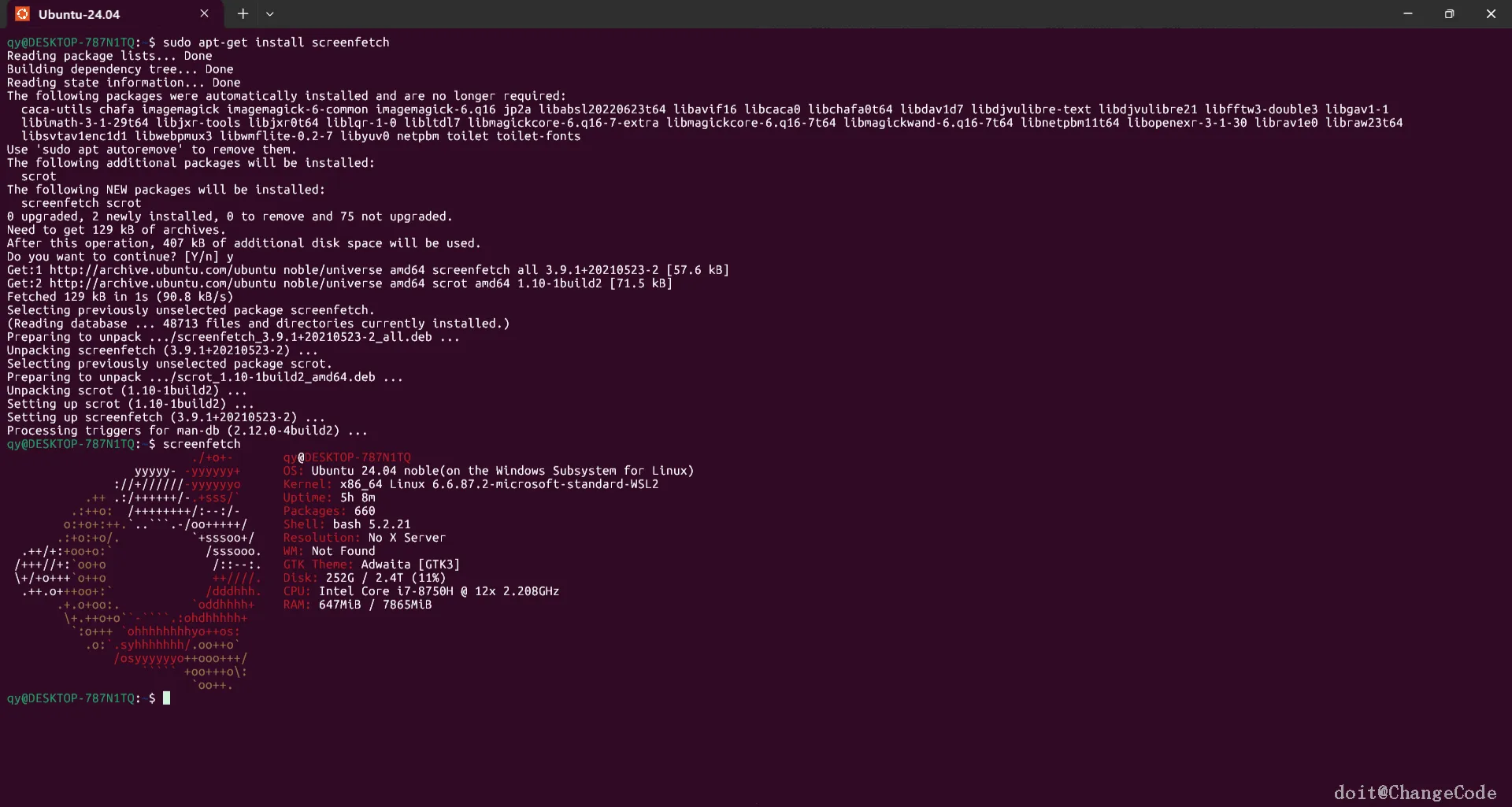Close the Windows Terminal window
The width and height of the screenshot is (1512, 807).
click(x=1491, y=13)
